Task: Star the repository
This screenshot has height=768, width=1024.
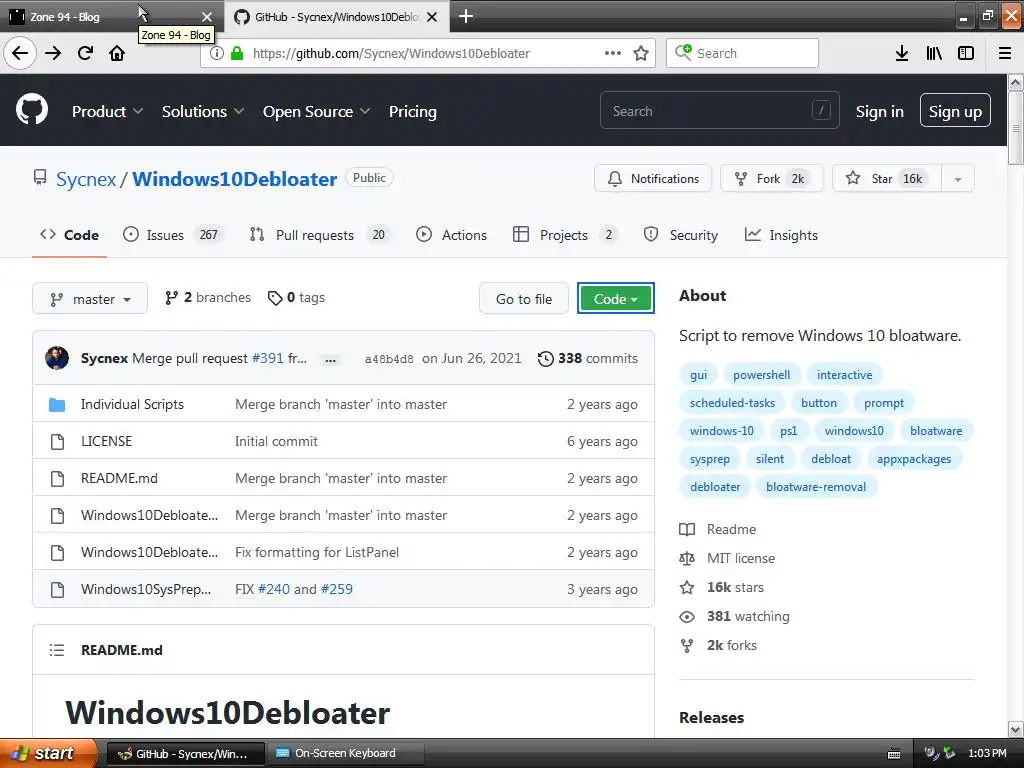Action: click(887, 179)
